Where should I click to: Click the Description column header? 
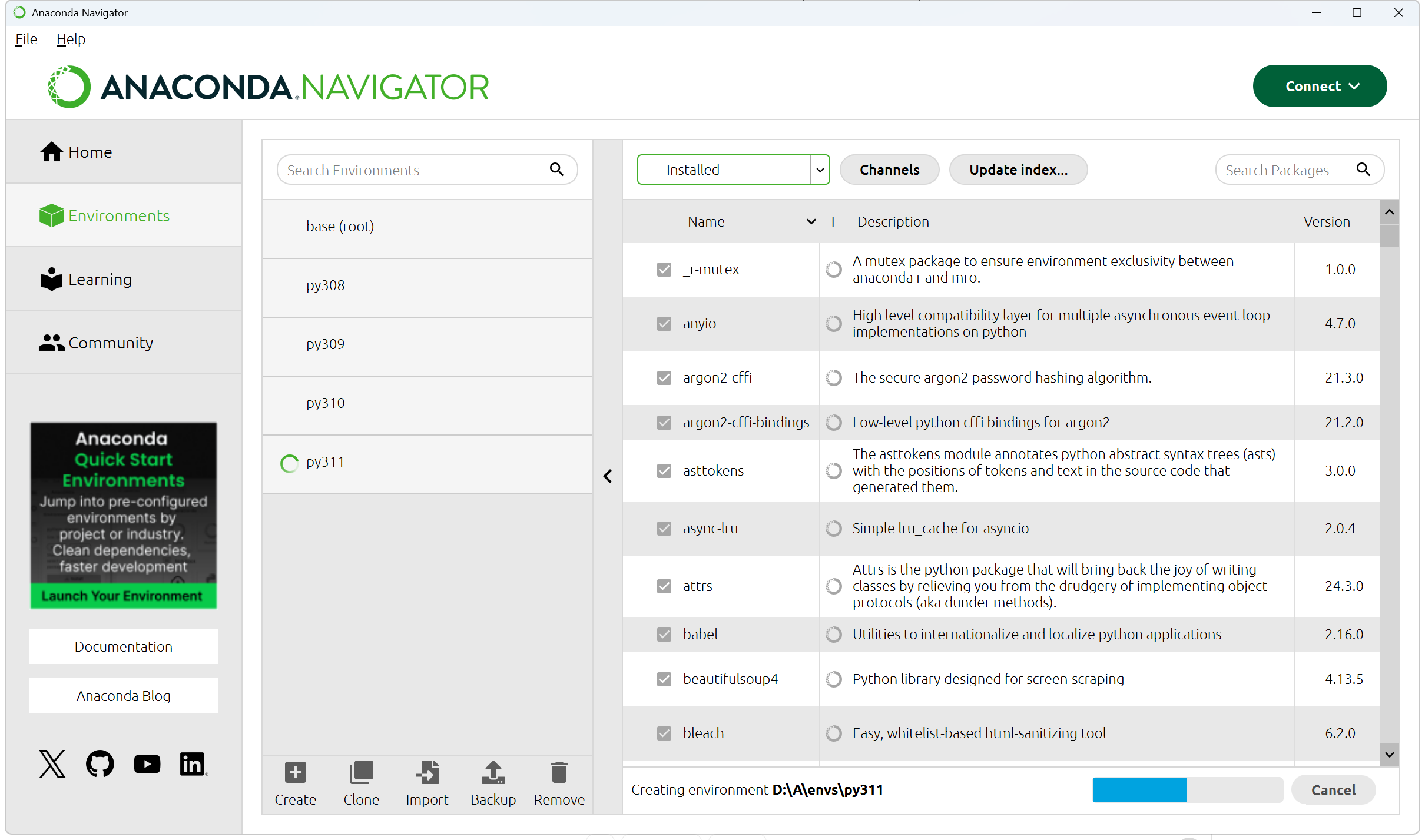click(893, 222)
